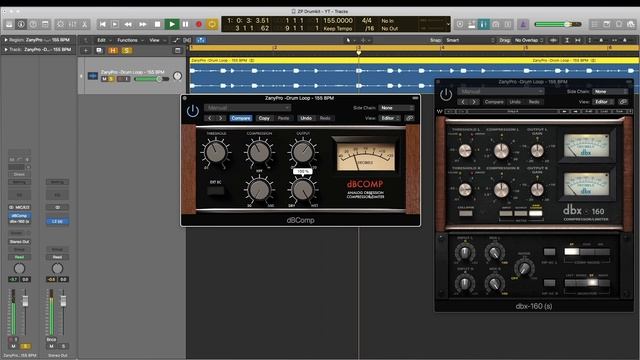Toggle dbx-160 plugin power button

click(x=446, y=95)
